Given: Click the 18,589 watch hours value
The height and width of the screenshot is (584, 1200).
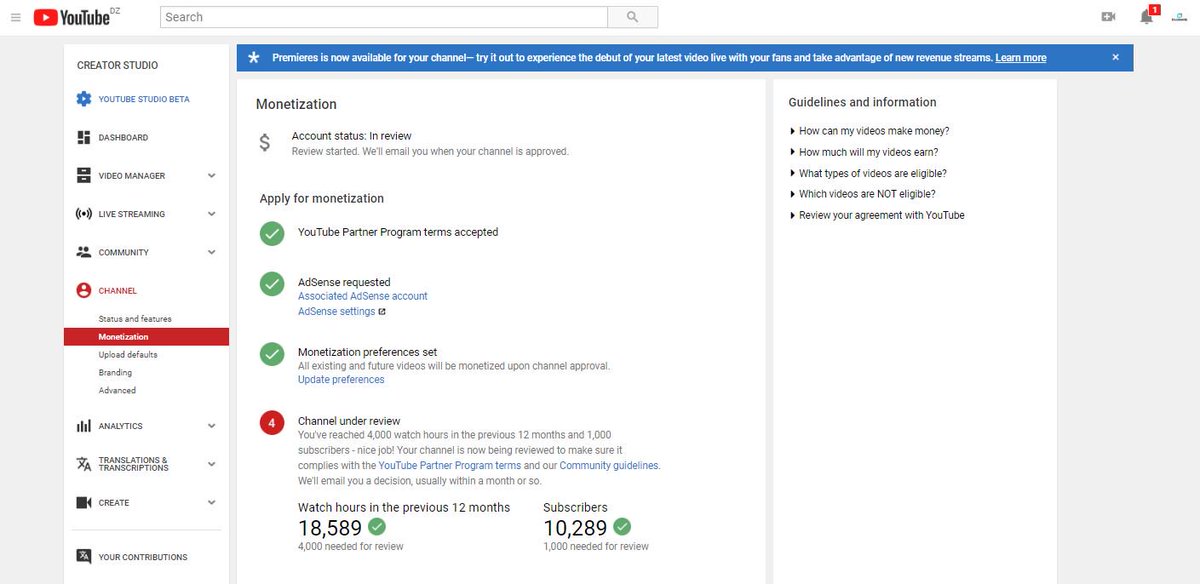Looking at the screenshot, I should coord(330,527).
